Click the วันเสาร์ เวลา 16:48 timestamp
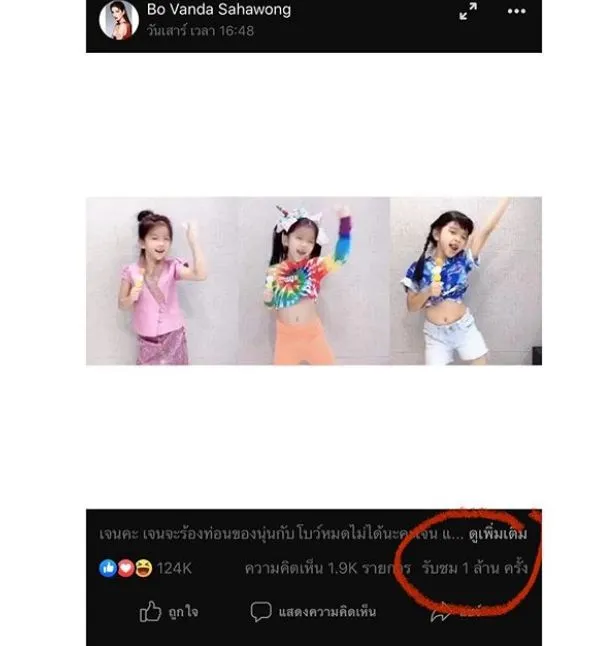The width and height of the screenshot is (592, 646). click(x=200, y=30)
